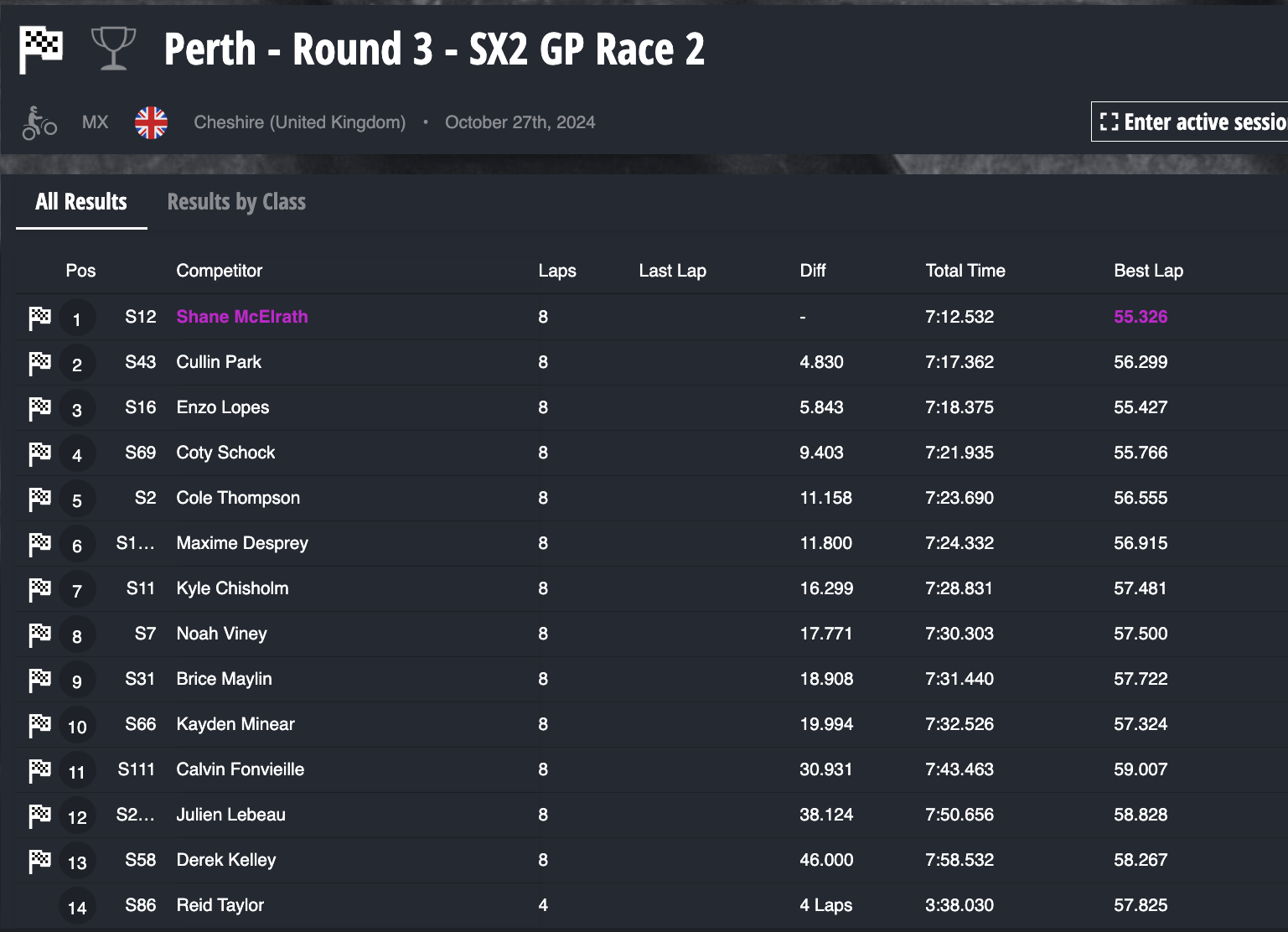Image resolution: width=1288 pixels, height=932 pixels.
Task: Click the Competitor column header
Action: click(x=220, y=271)
